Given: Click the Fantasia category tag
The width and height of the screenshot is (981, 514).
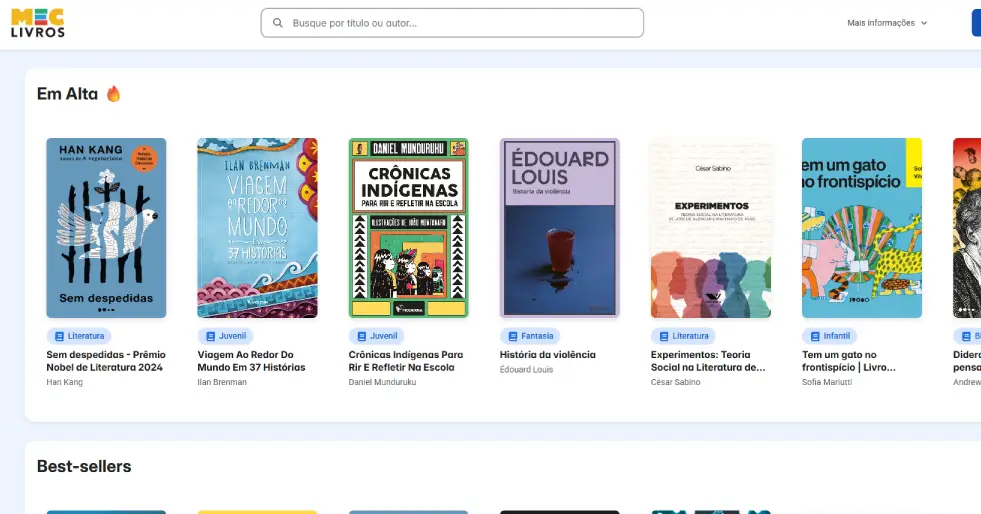Looking at the screenshot, I should pos(530,336).
